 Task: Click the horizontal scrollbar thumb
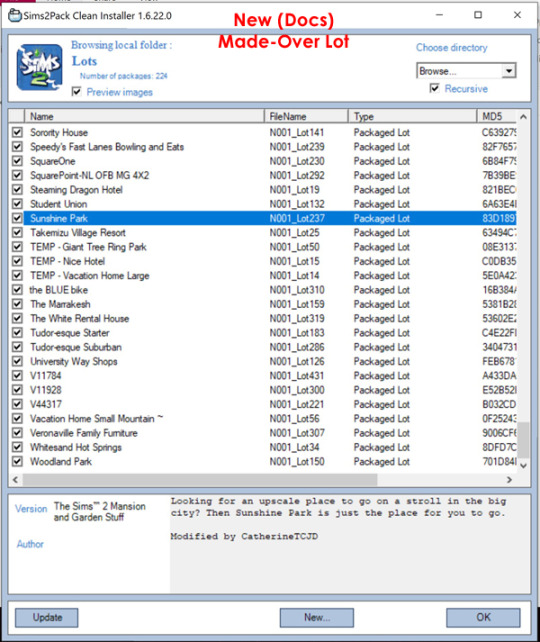point(200,479)
